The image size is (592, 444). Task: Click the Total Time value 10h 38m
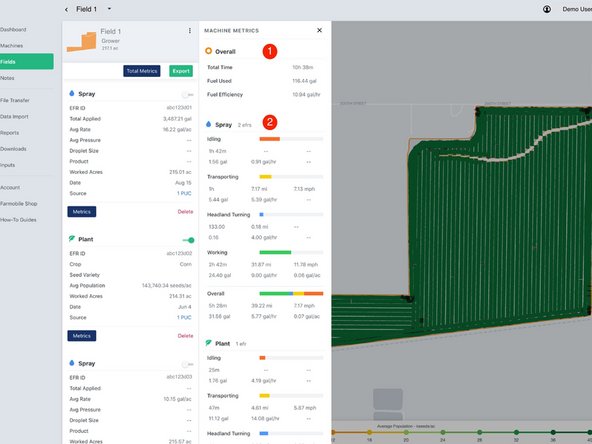(303, 67)
